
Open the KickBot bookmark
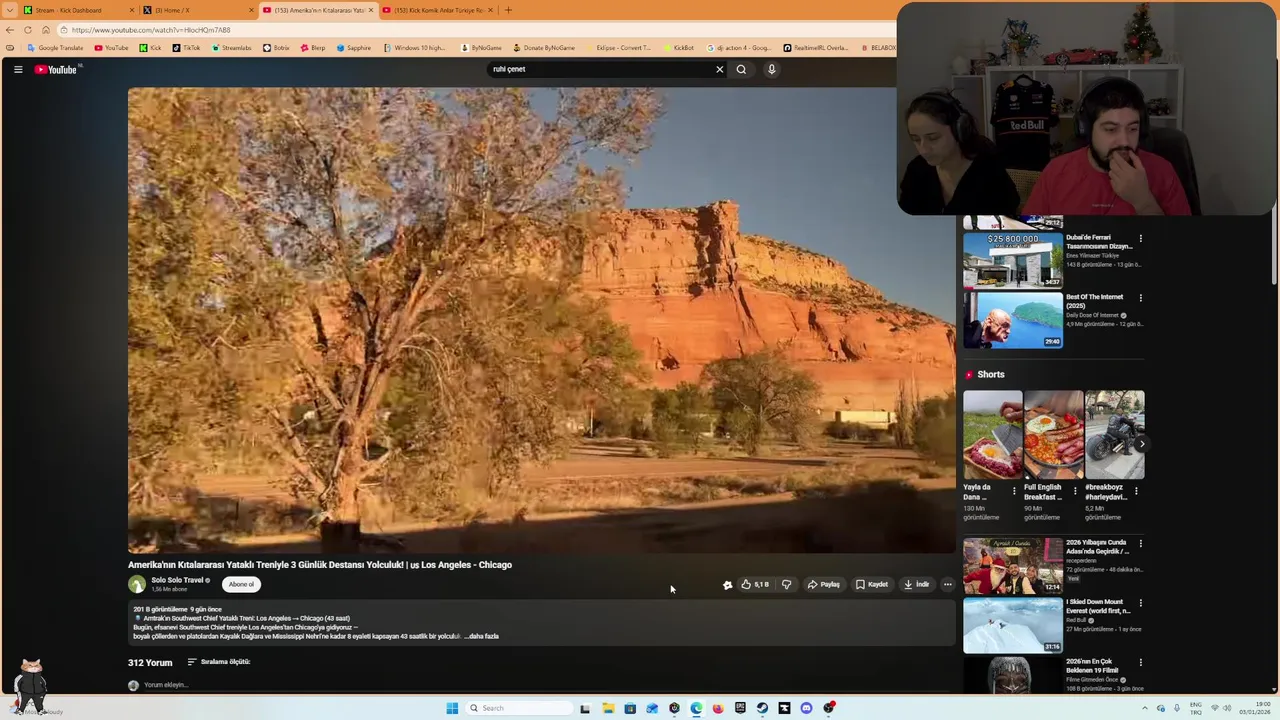pos(678,48)
